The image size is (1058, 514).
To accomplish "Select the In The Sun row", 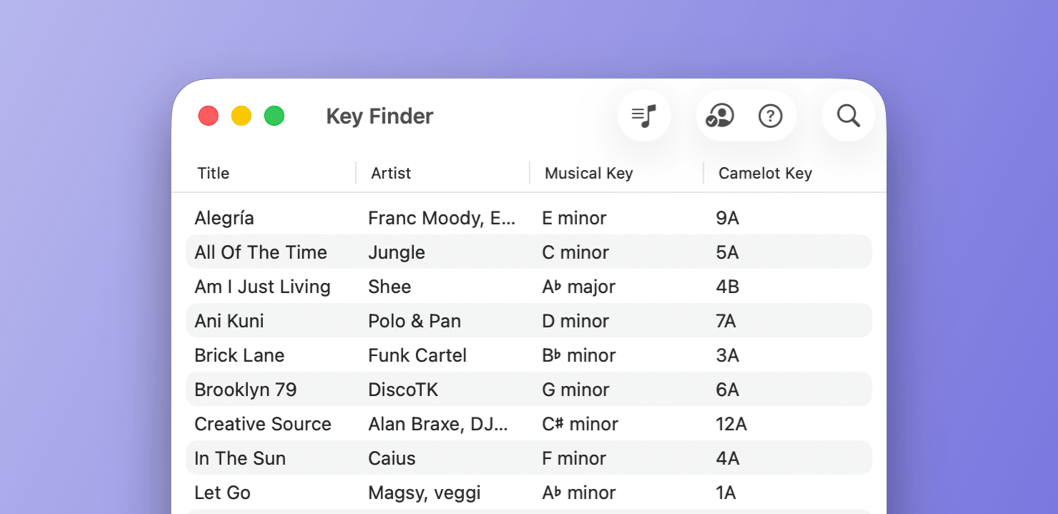I will pyautogui.click(x=240, y=458).
